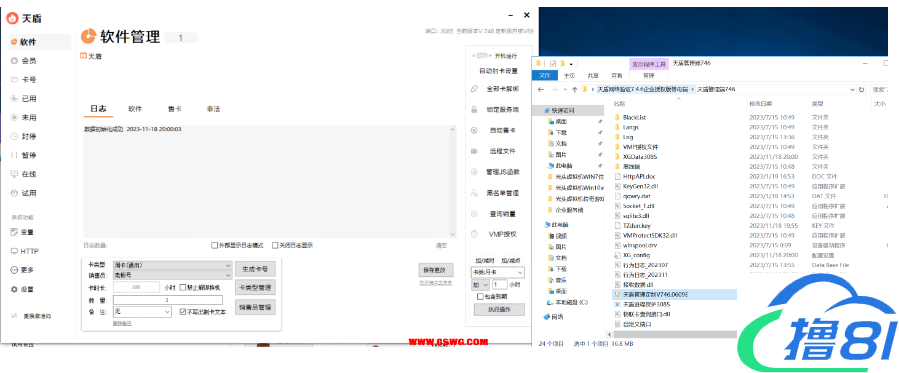Open the 备注 dropdown list
Viewport: 899px width, 373px height.
click(x=142, y=312)
